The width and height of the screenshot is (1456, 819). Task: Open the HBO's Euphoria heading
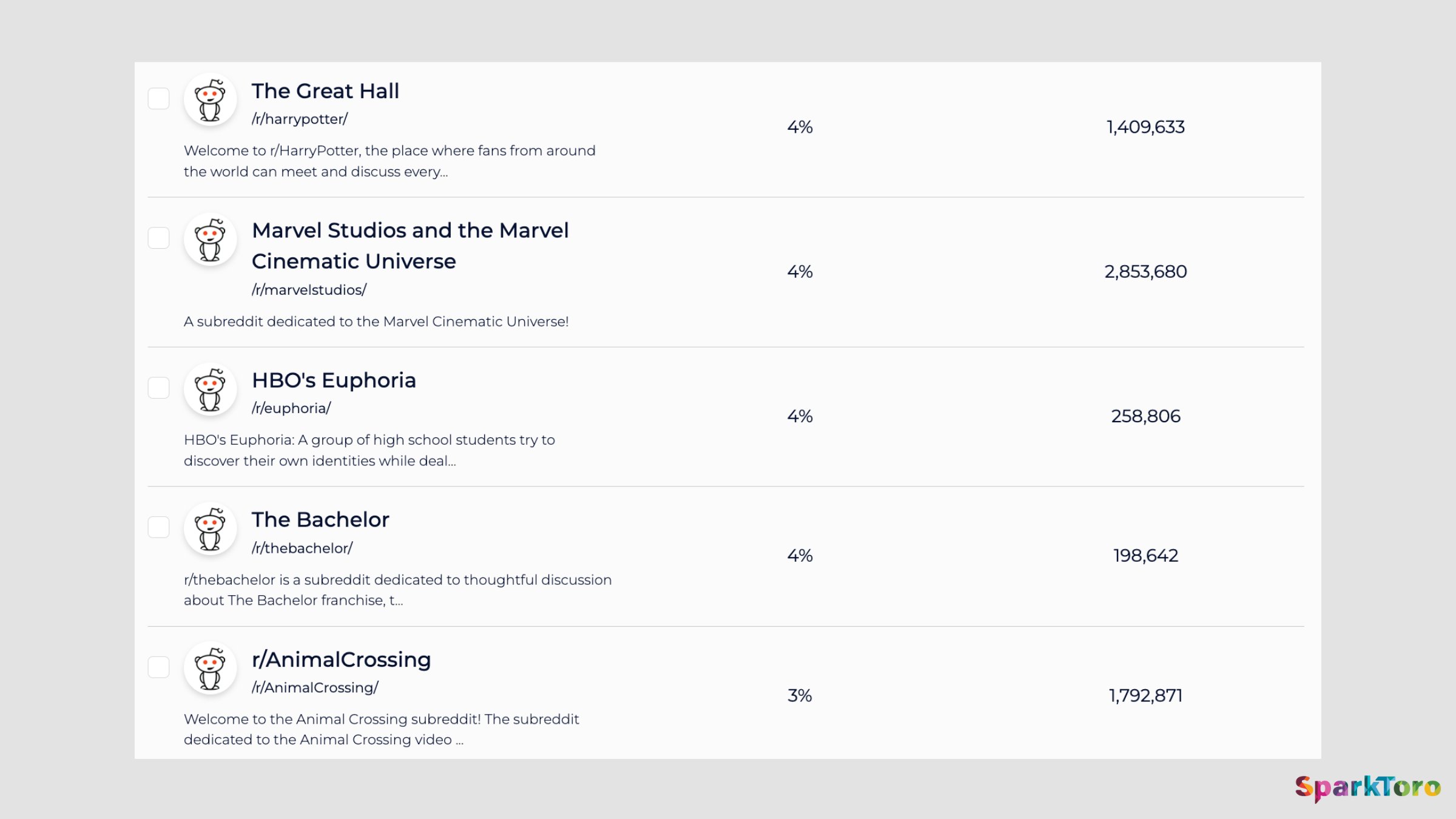334,380
